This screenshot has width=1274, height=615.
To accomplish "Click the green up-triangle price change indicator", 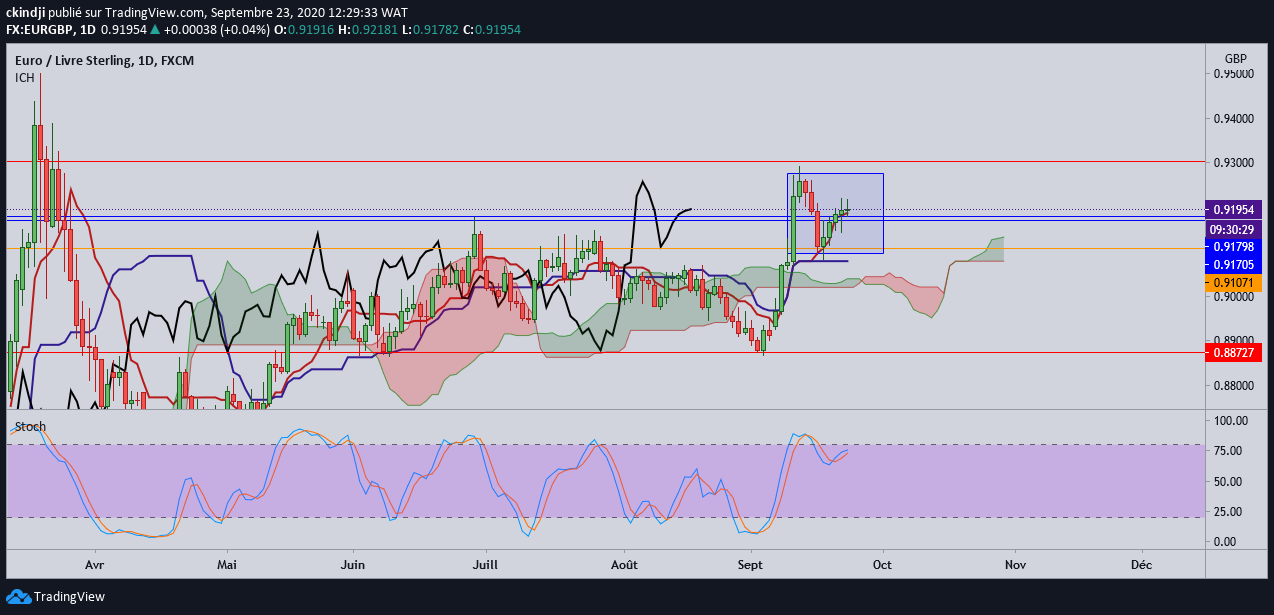I will pos(155,30).
